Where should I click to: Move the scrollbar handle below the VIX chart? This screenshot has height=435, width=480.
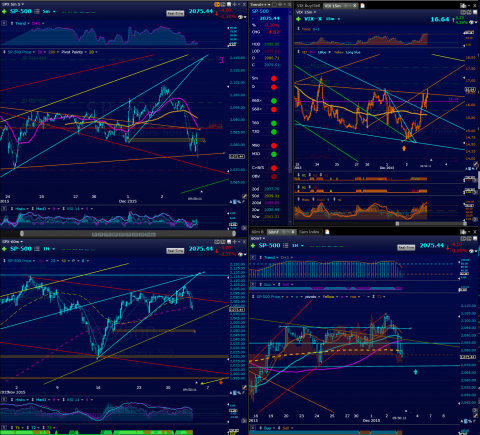(x=397, y=224)
